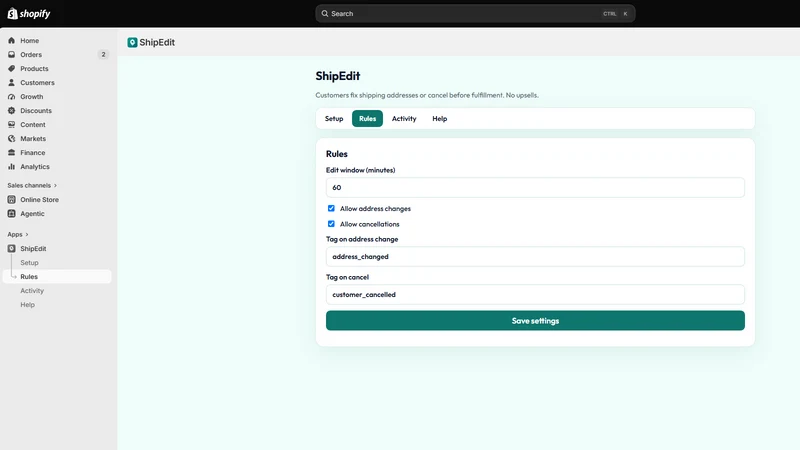Switch to the Setup tab
800x450 pixels.
[x=334, y=118]
